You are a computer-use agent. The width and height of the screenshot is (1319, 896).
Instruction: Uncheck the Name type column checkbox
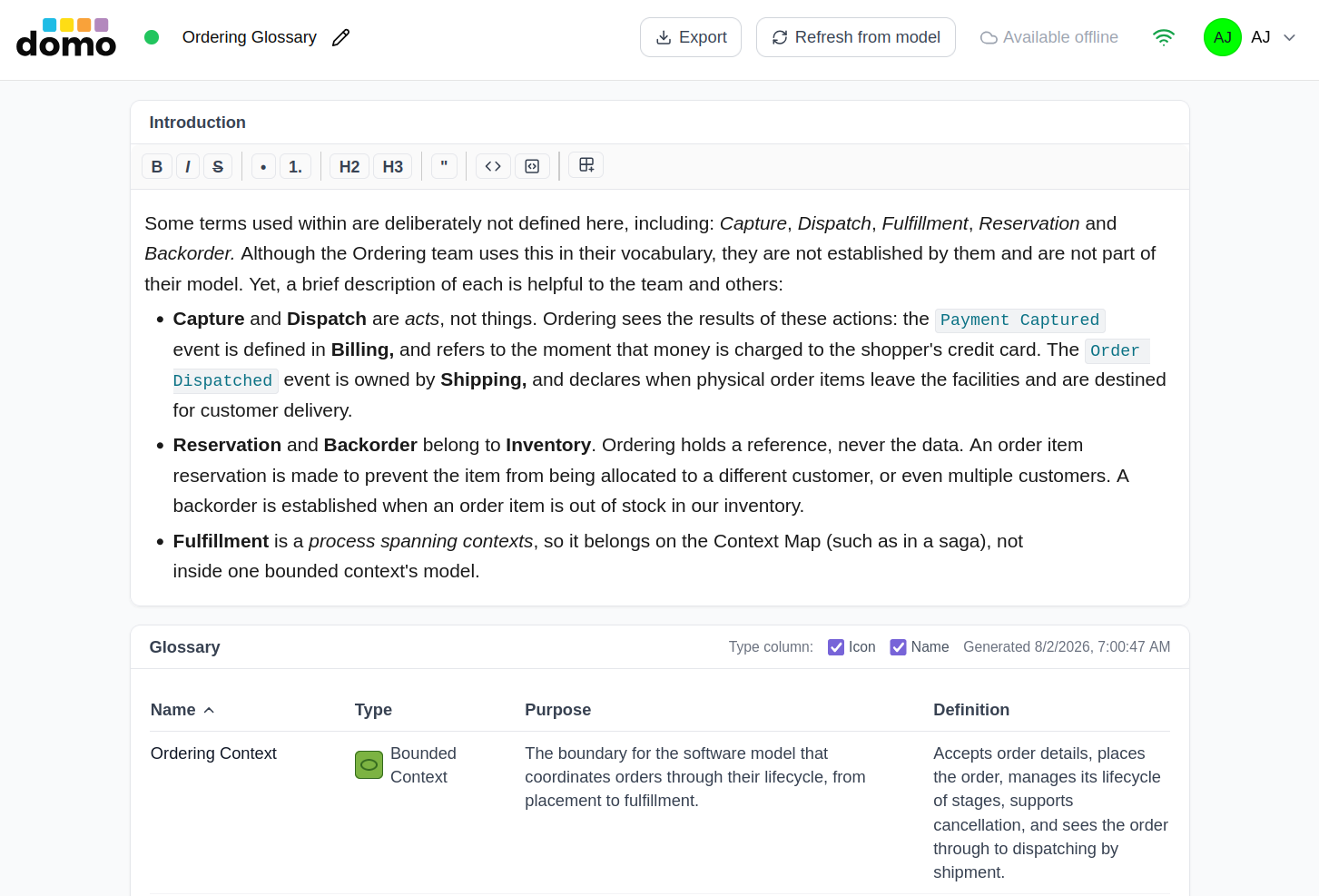[899, 647]
